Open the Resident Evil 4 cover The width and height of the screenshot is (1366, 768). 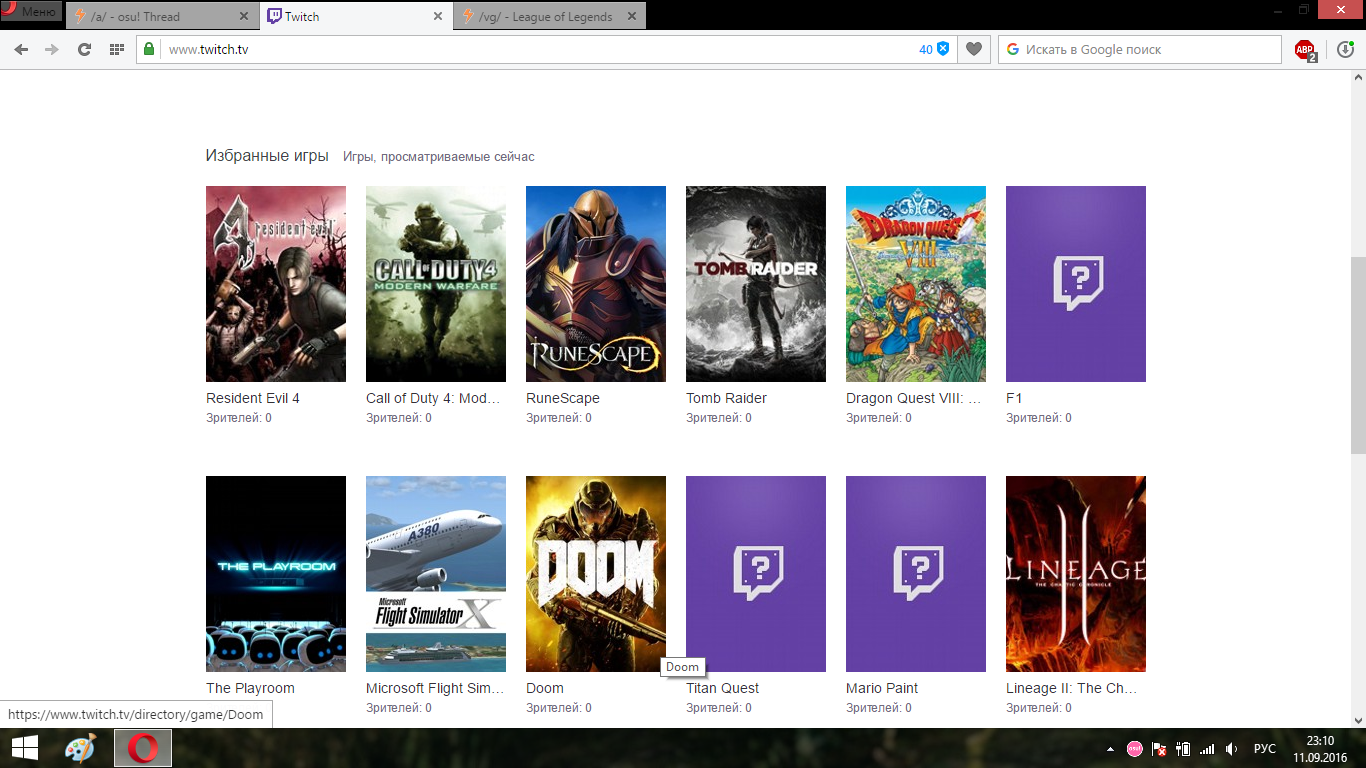coord(276,284)
